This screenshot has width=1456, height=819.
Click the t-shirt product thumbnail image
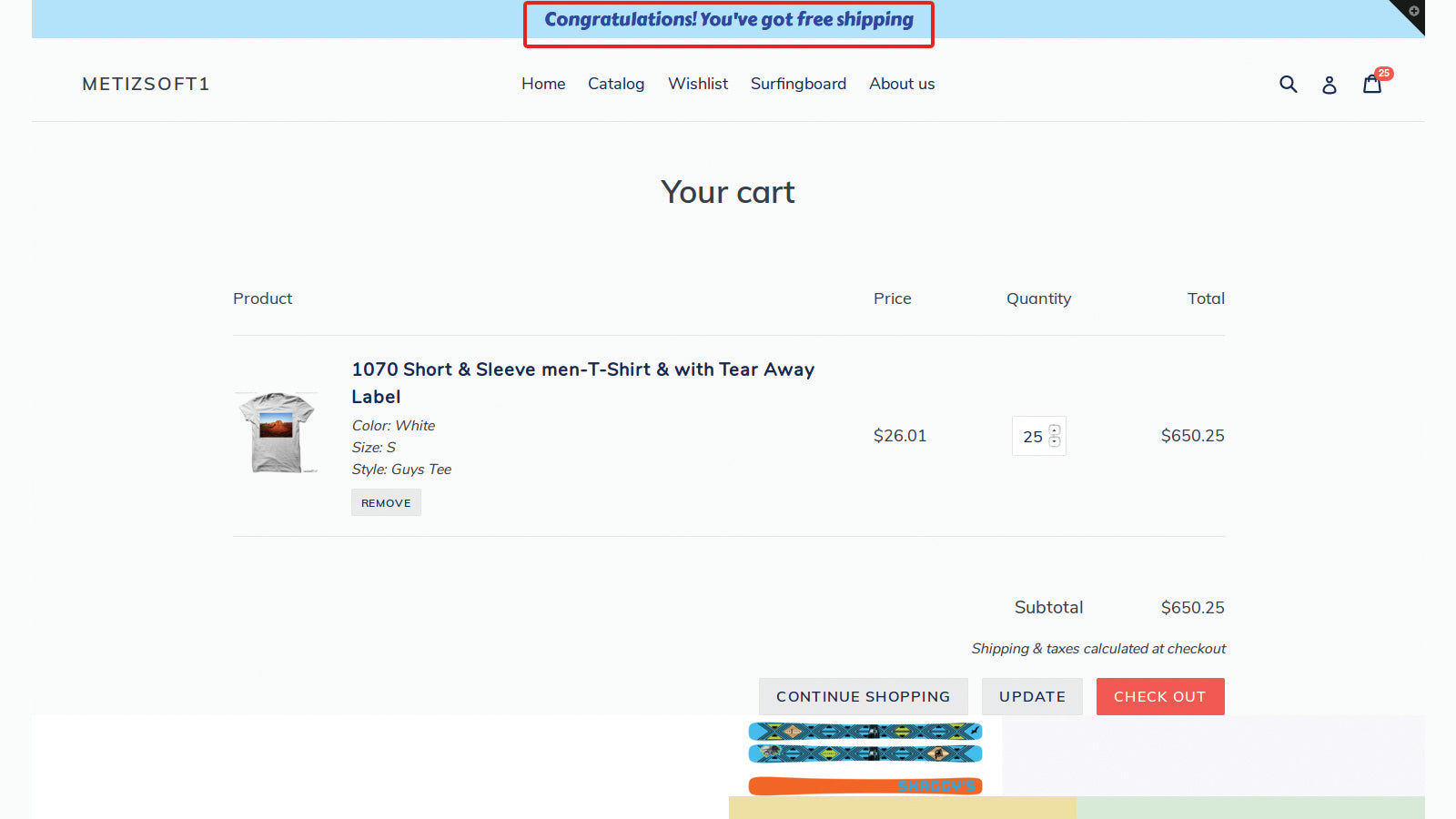pyautogui.click(x=277, y=434)
